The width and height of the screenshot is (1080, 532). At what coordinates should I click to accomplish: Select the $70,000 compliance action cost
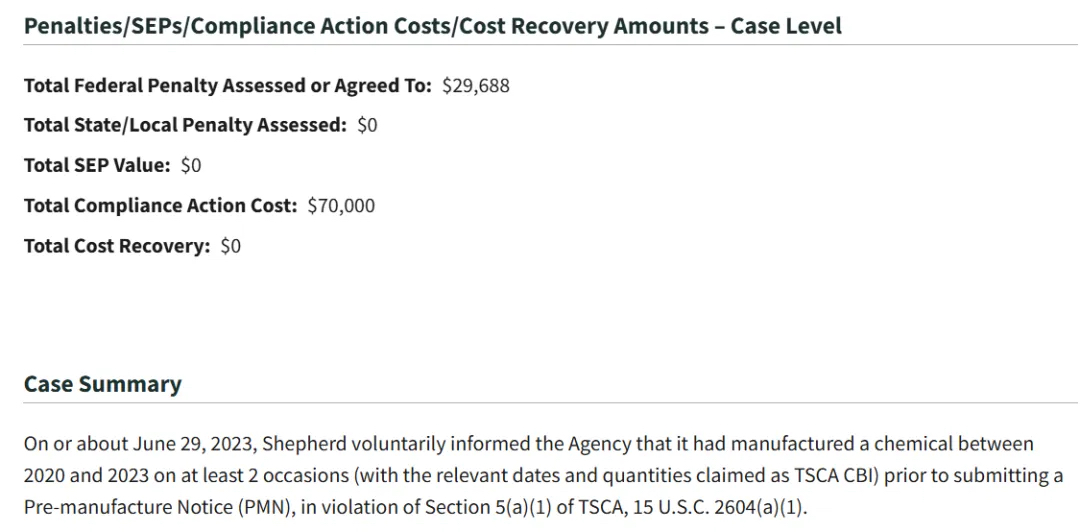[x=341, y=205]
